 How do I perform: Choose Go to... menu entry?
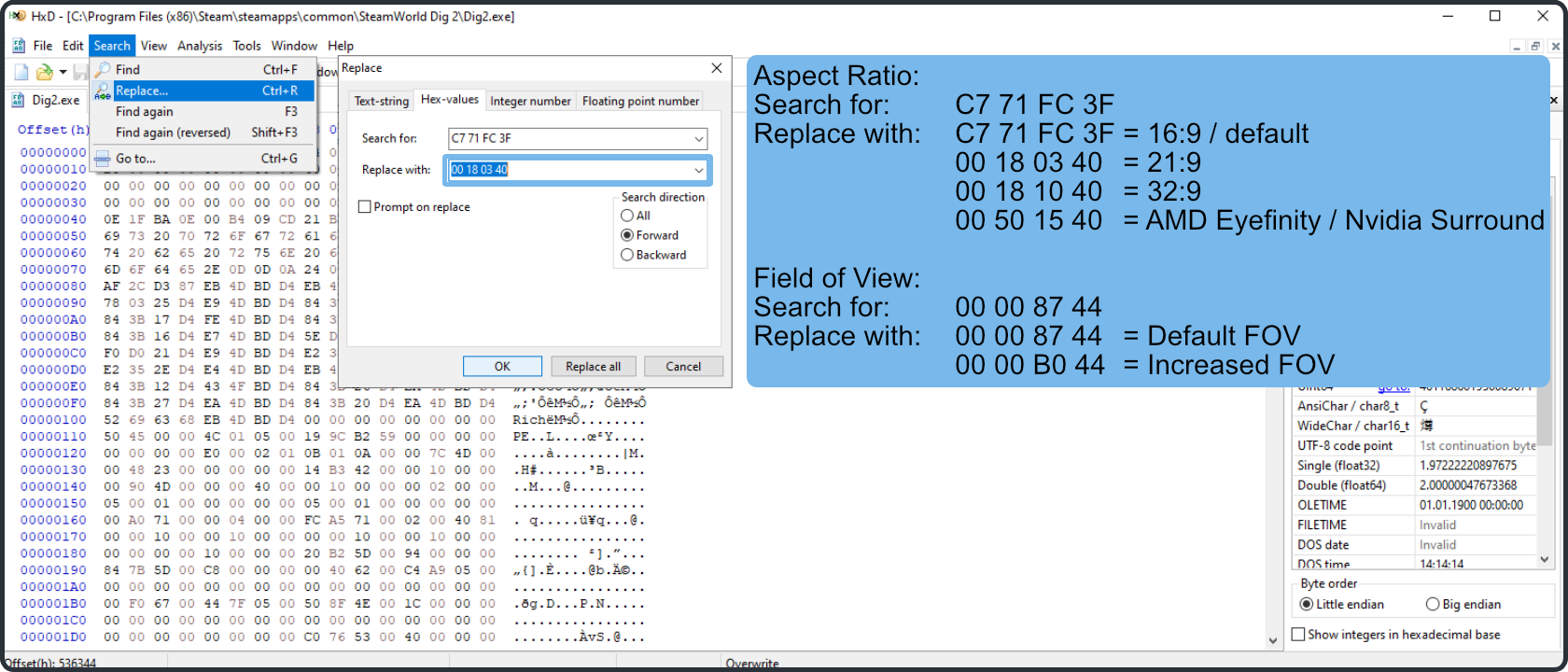pos(203,159)
